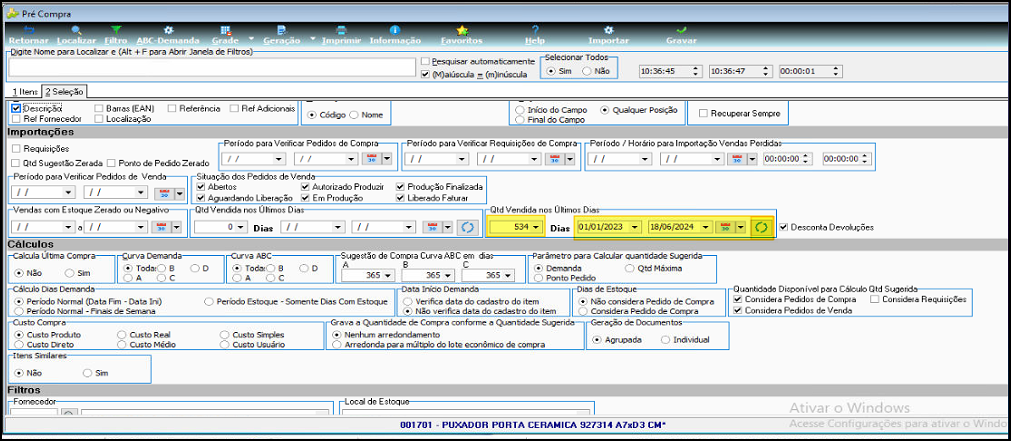Expand the 534 days dropdown
The width and height of the screenshot is (1011, 441).
[536, 227]
